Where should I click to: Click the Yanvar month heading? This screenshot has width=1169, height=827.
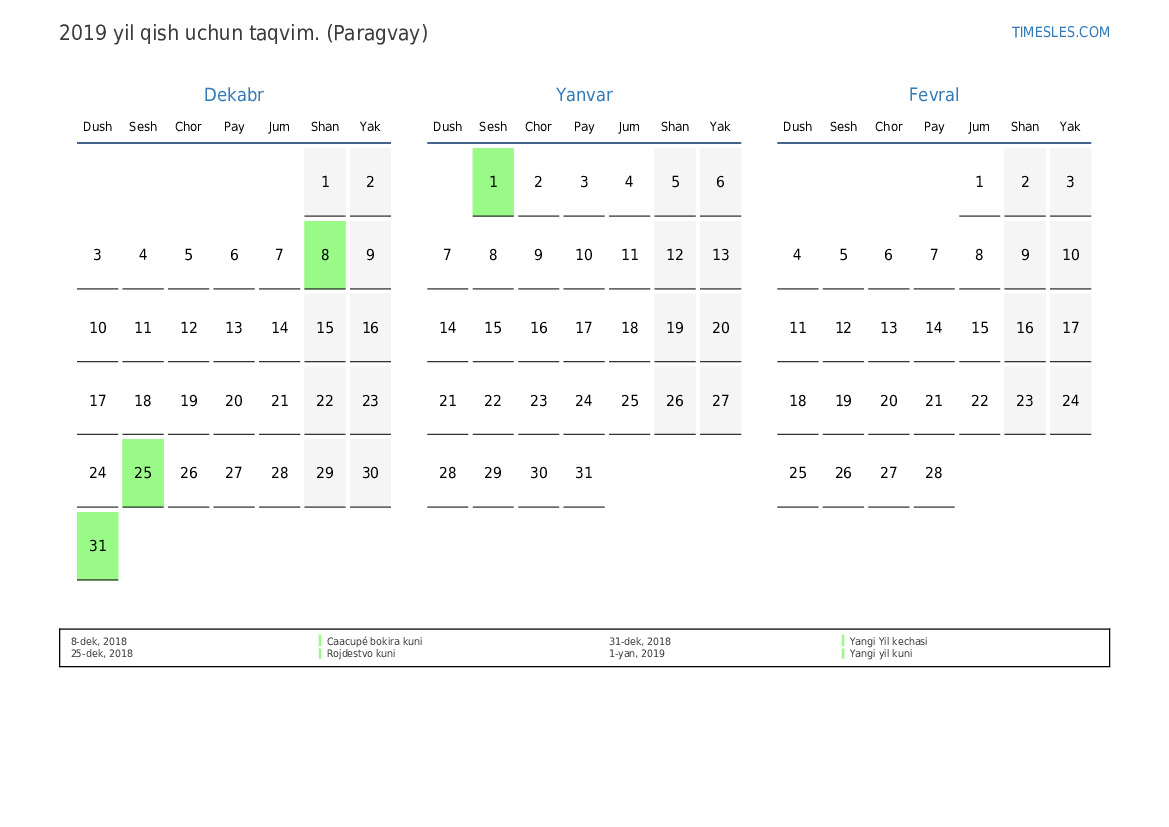(x=584, y=95)
